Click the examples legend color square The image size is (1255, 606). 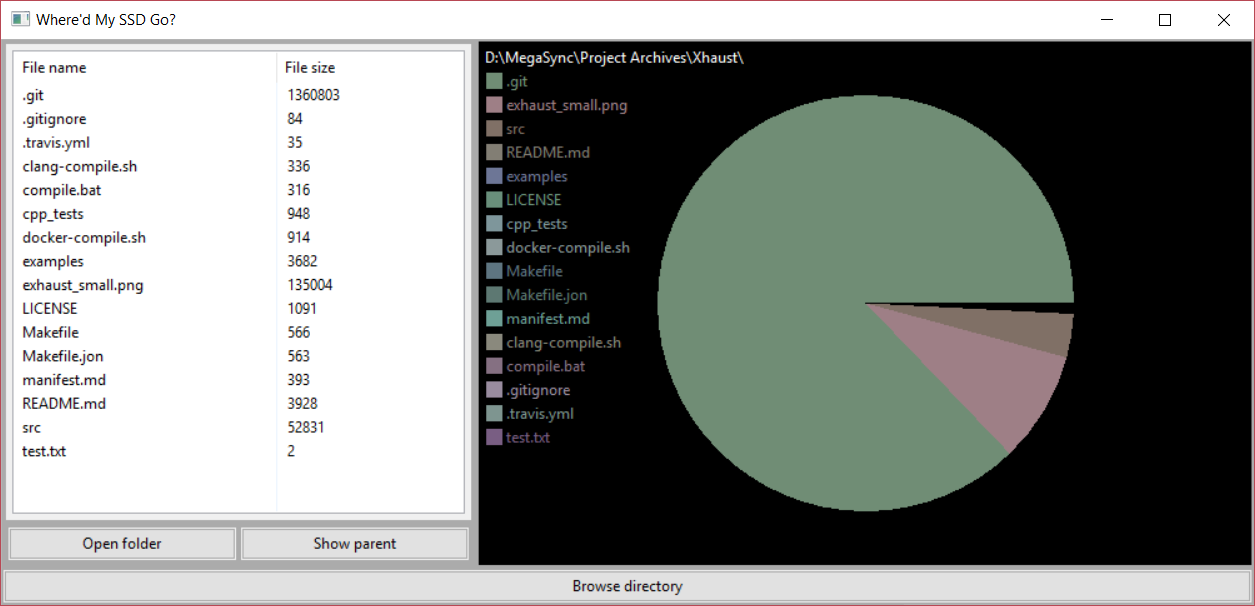(493, 176)
